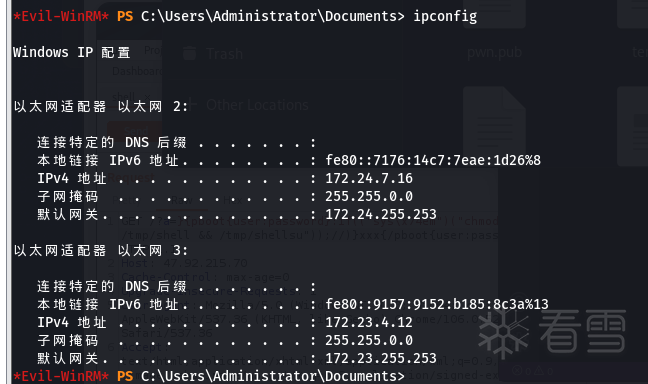Open the Dashboard tab in background window

[137, 71]
